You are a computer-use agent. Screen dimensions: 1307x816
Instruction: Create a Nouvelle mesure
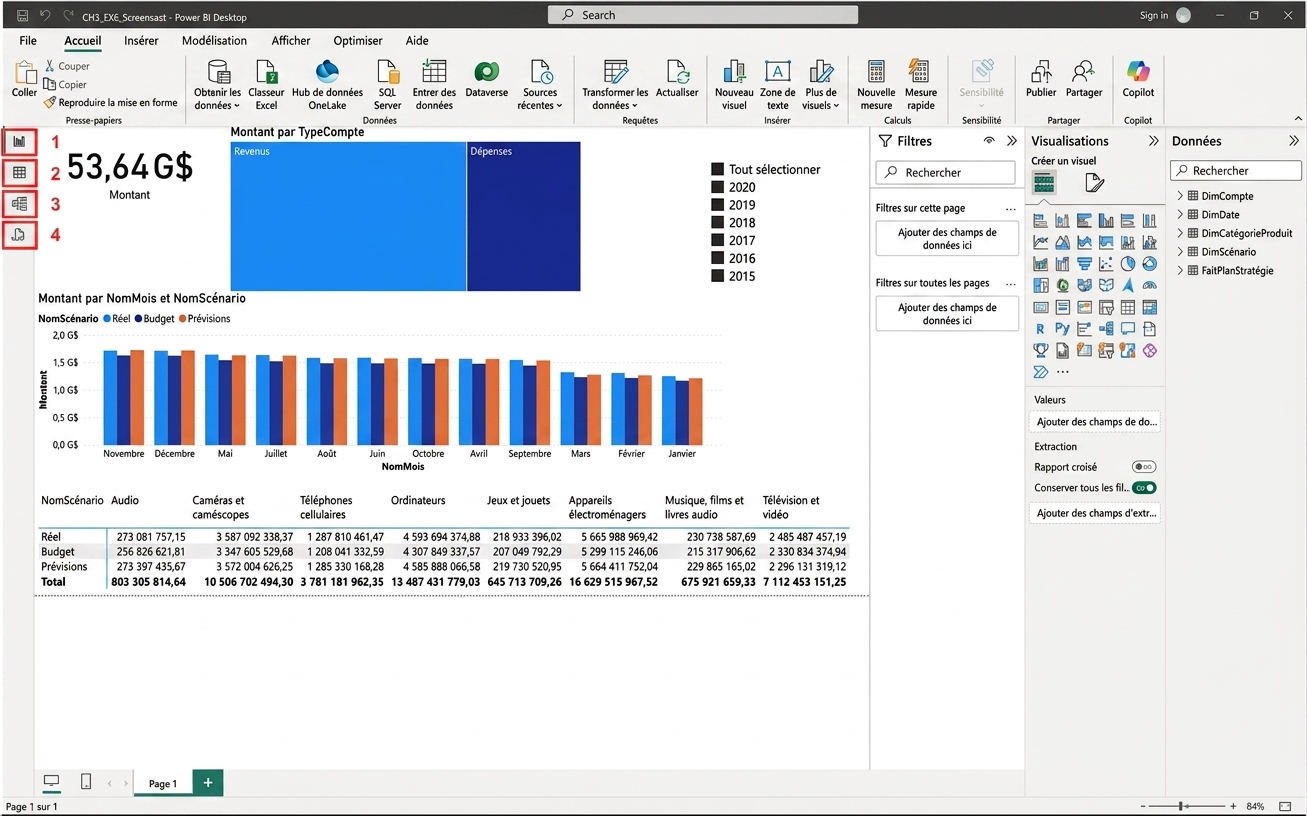click(x=876, y=85)
